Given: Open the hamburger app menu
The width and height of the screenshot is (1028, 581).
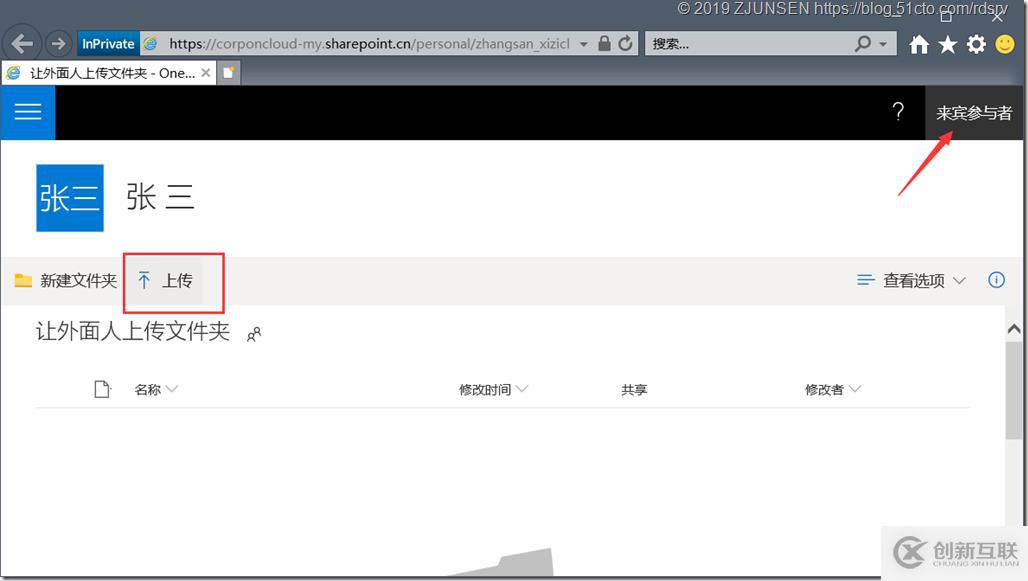Looking at the screenshot, I should click(28, 112).
